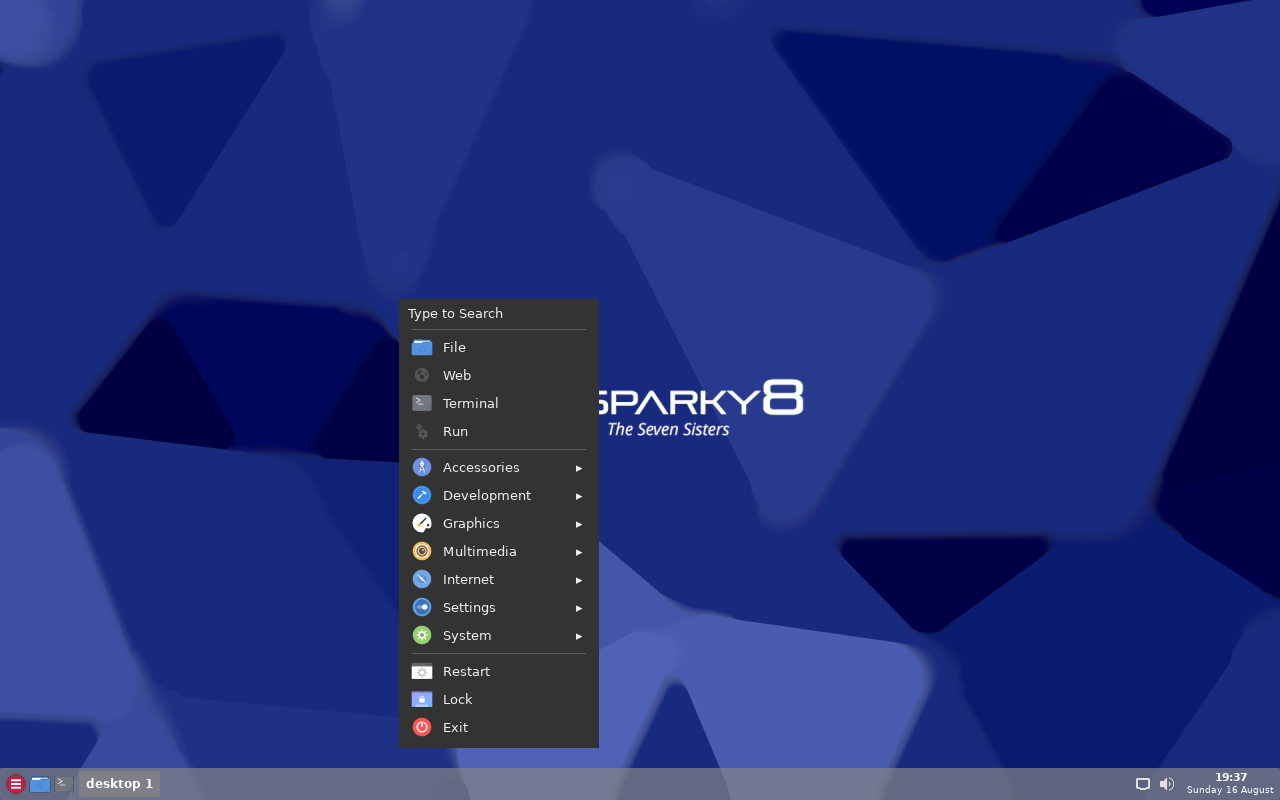Viewport: 1280px width, 800px height.
Task: Choose the Exit entry label
Action: click(455, 727)
